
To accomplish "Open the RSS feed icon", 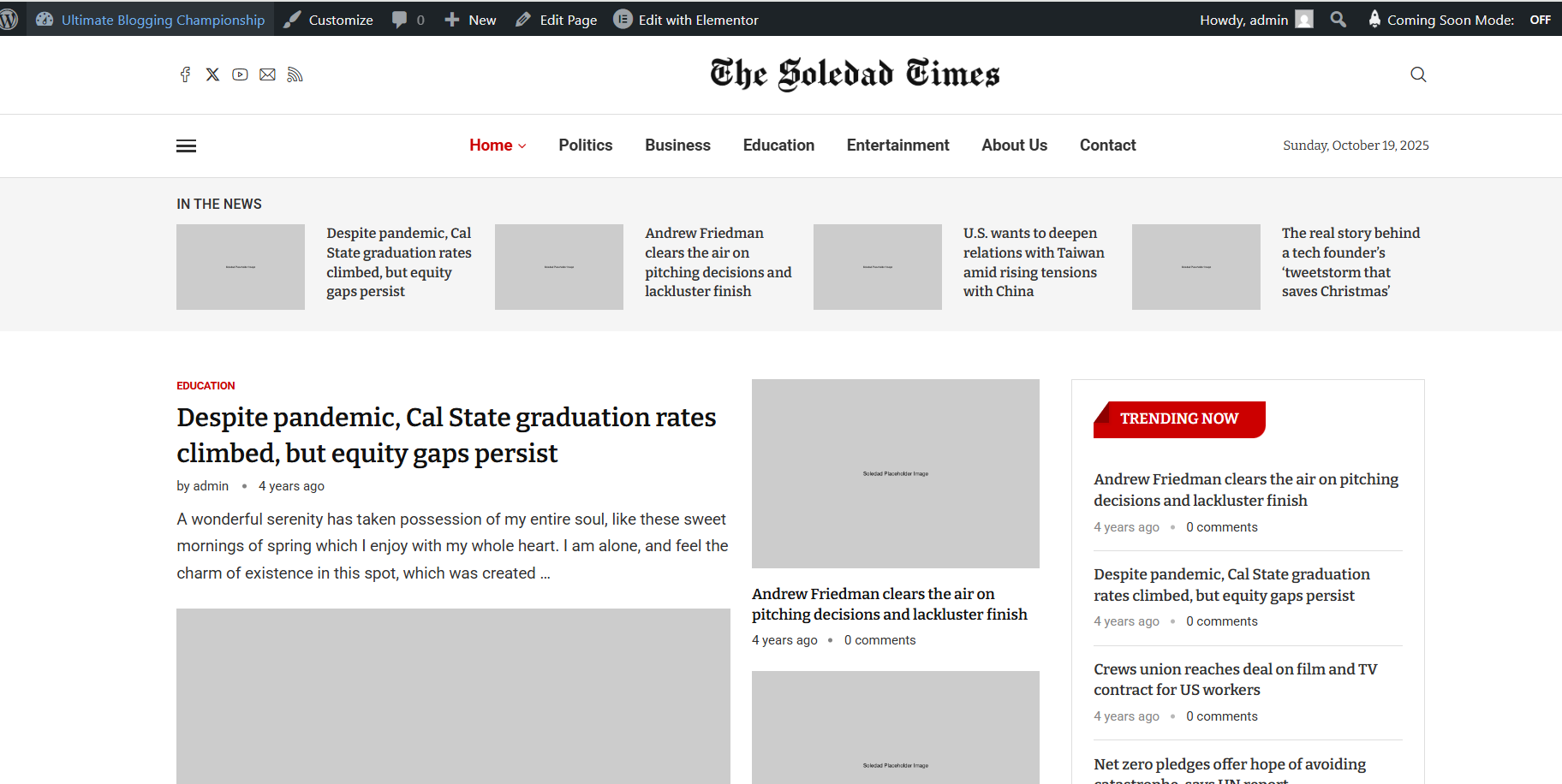I will pyautogui.click(x=295, y=74).
